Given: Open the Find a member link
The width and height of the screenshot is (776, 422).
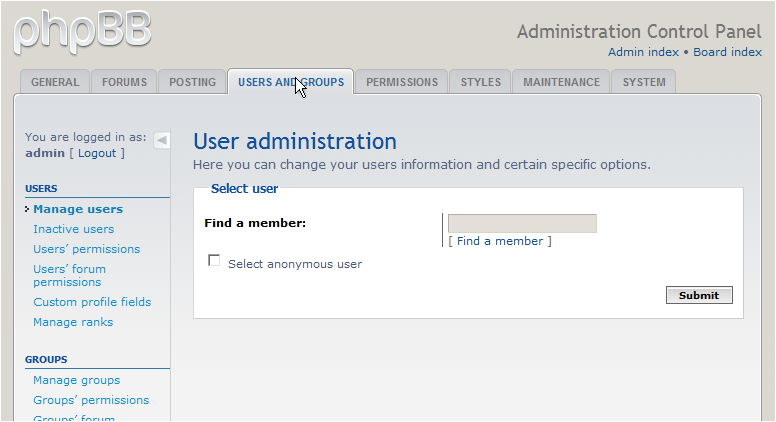Looking at the screenshot, I should pos(500,241).
